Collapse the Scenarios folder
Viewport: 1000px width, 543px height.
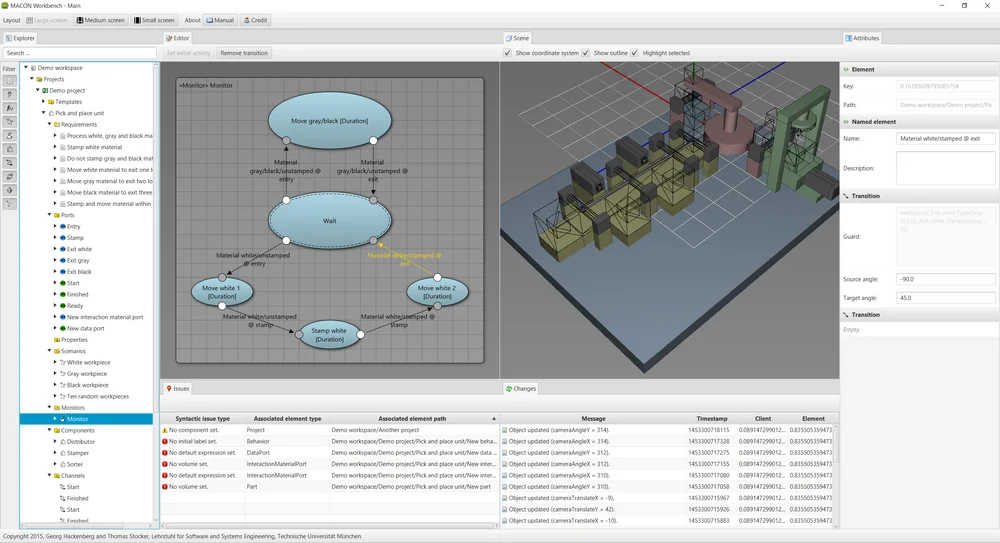click(49, 351)
